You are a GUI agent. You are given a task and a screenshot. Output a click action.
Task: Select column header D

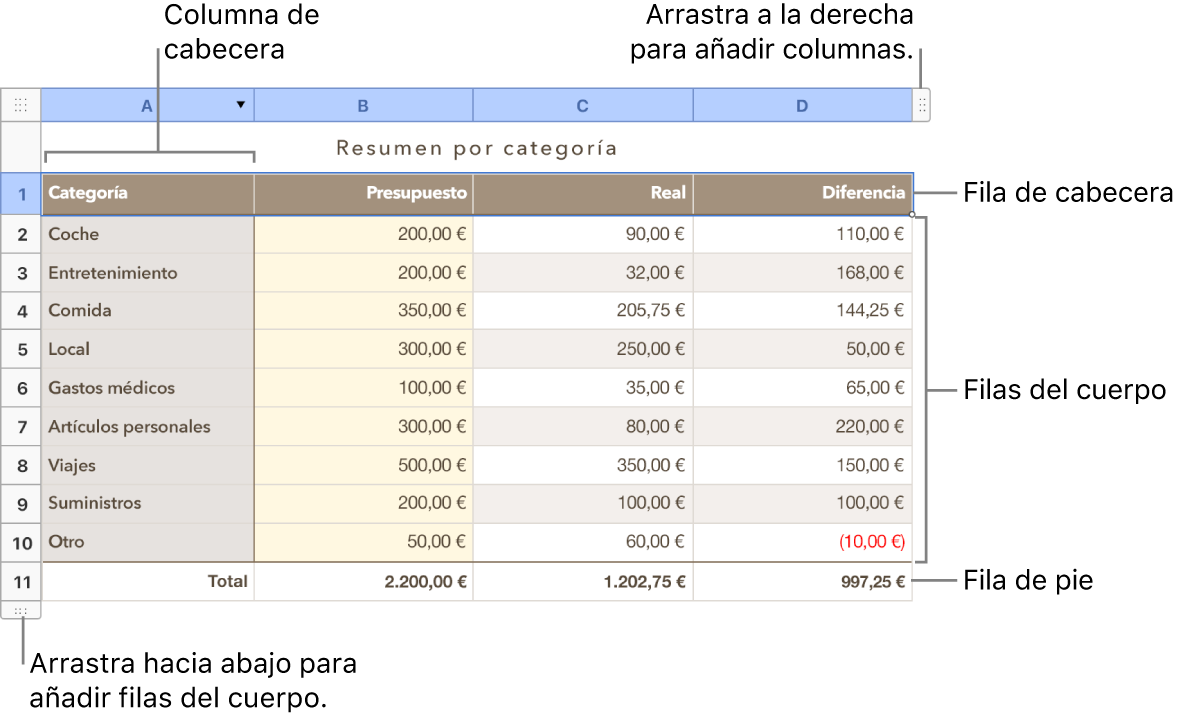coord(802,105)
